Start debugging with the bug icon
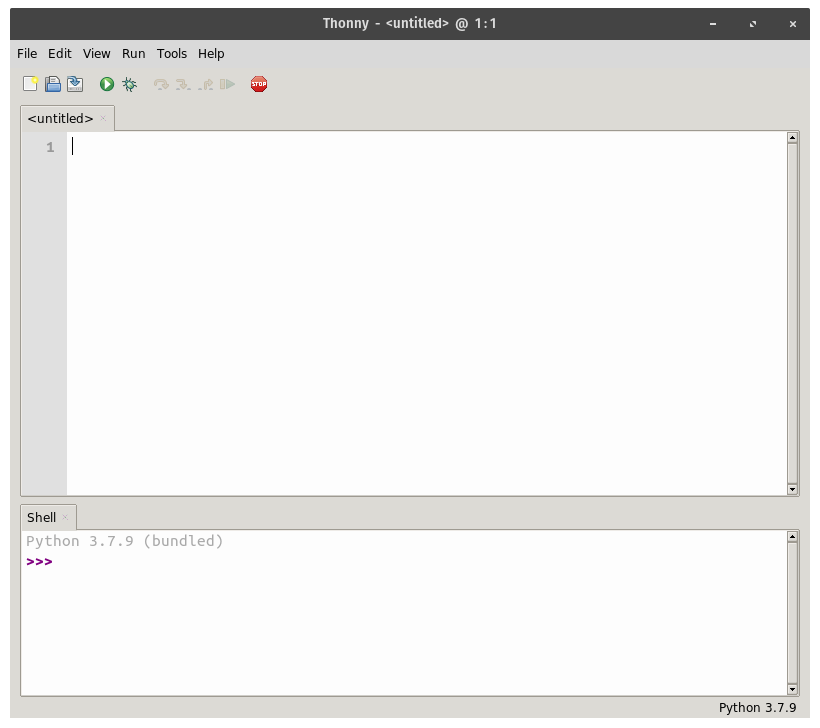This screenshot has width=820, height=728. tap(129, 84)
